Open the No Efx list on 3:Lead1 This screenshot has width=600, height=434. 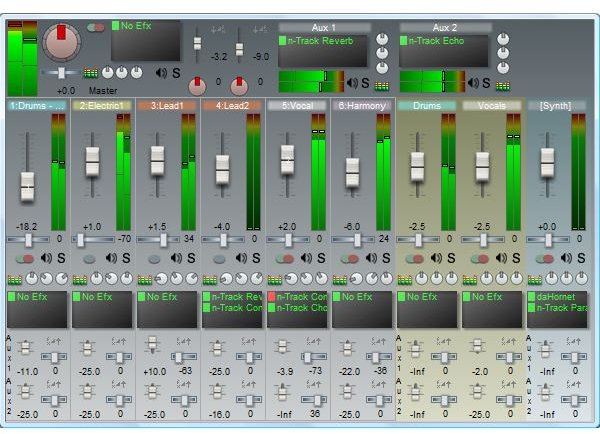pos(167,309)
